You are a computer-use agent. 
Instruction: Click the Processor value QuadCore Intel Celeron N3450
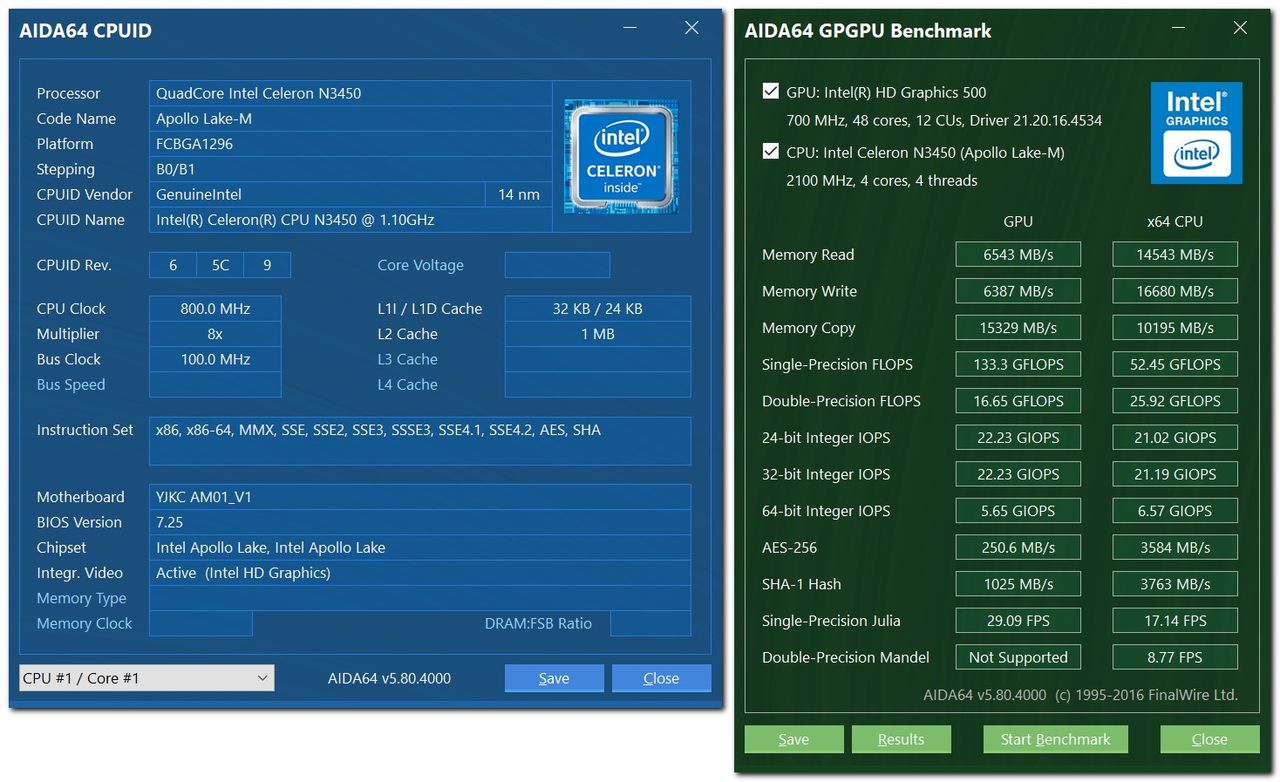pyautogui.click(x=350, y=93)
